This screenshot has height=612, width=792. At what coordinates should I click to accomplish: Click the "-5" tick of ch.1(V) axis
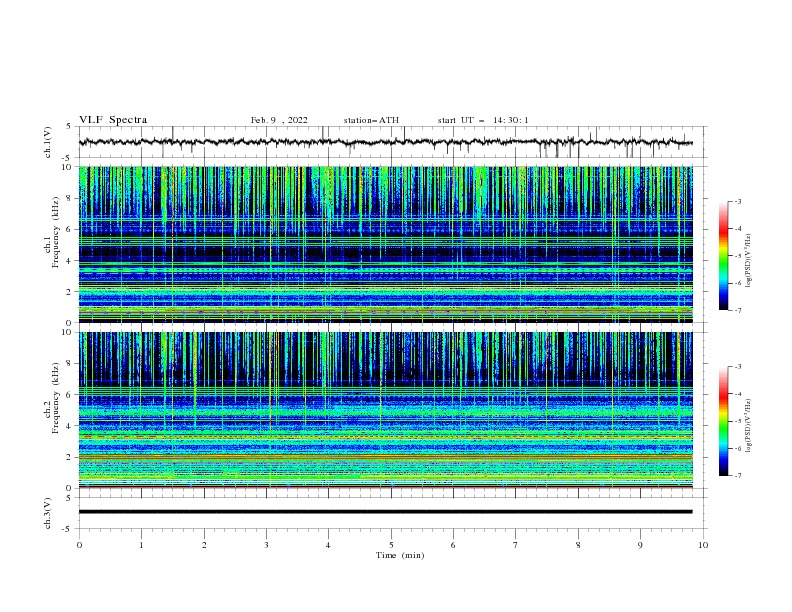(68, 158)
